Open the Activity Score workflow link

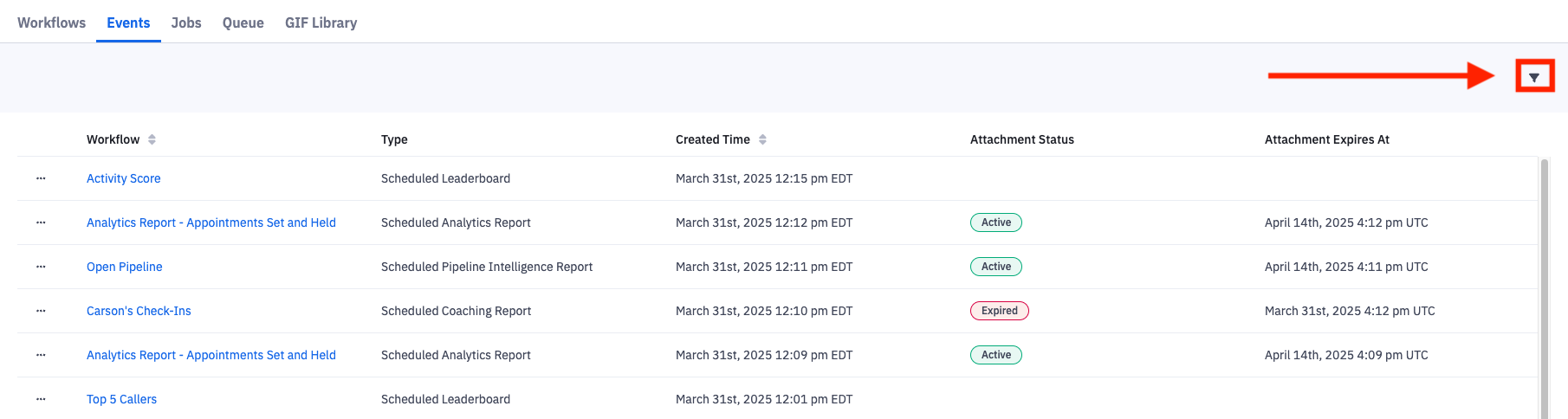point(123,178)
